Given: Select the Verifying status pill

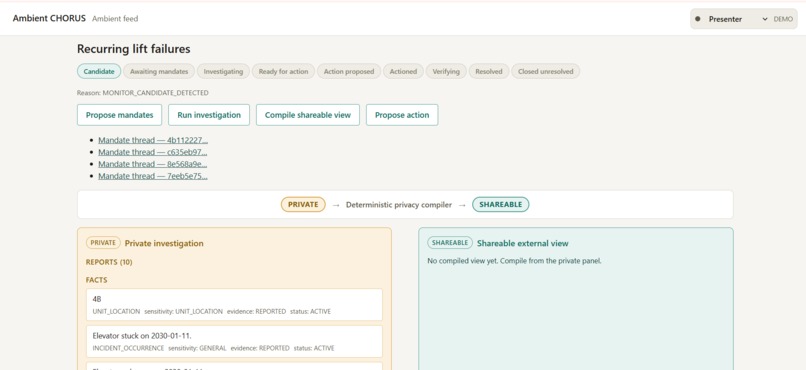Looking at the screenshot, I should click(446, 71).
